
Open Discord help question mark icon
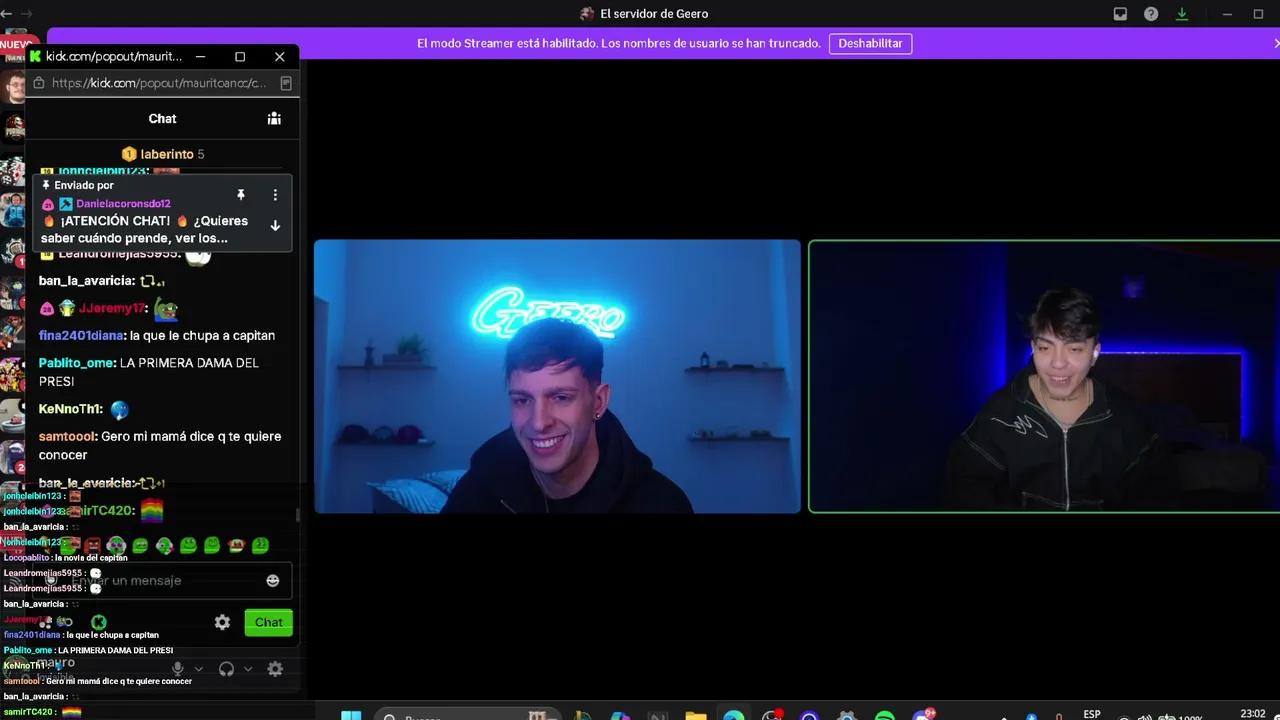point(1151,14)
